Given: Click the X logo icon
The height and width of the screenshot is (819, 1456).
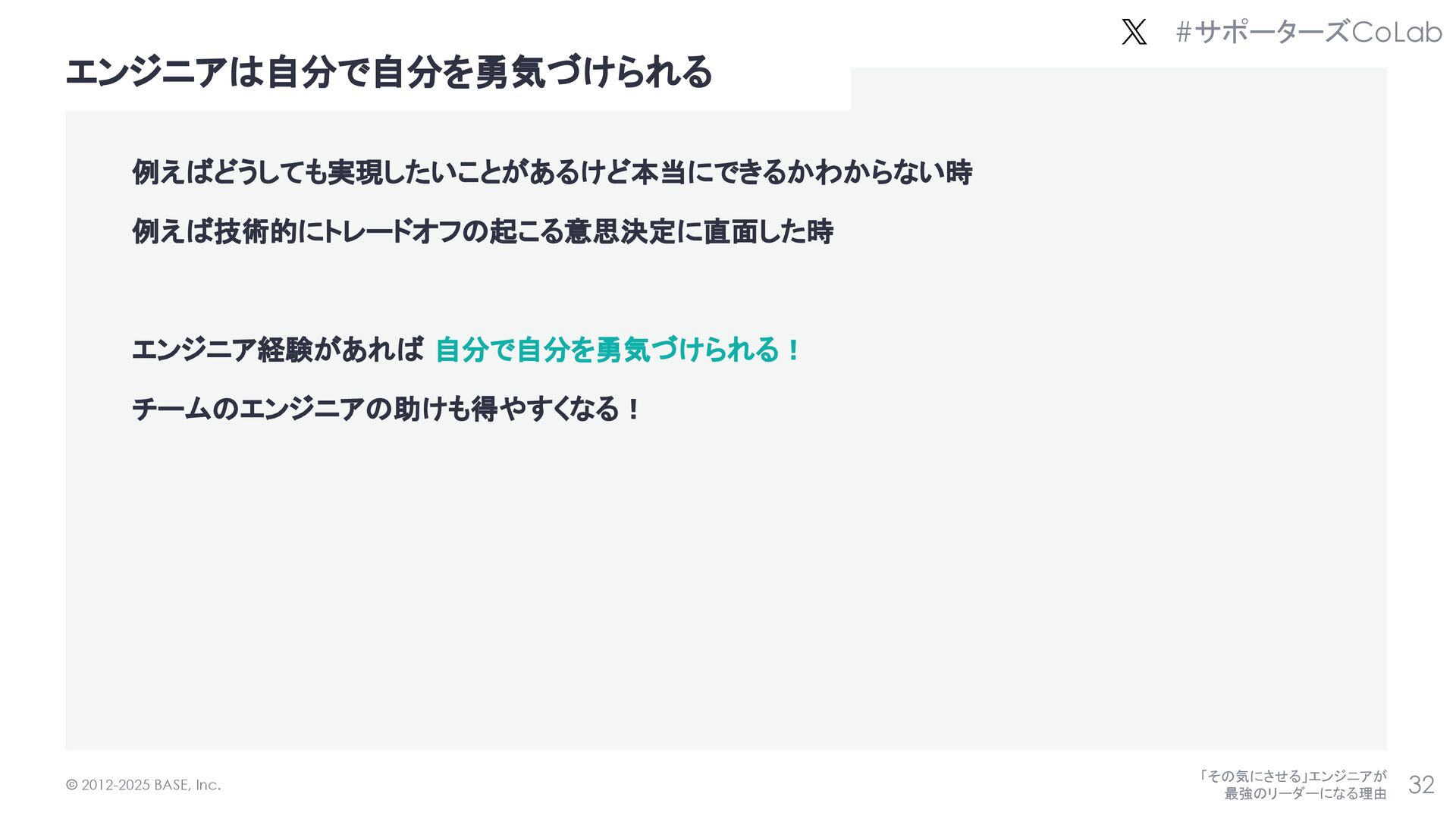Looking at the screenshot, I should [1134, 32].
